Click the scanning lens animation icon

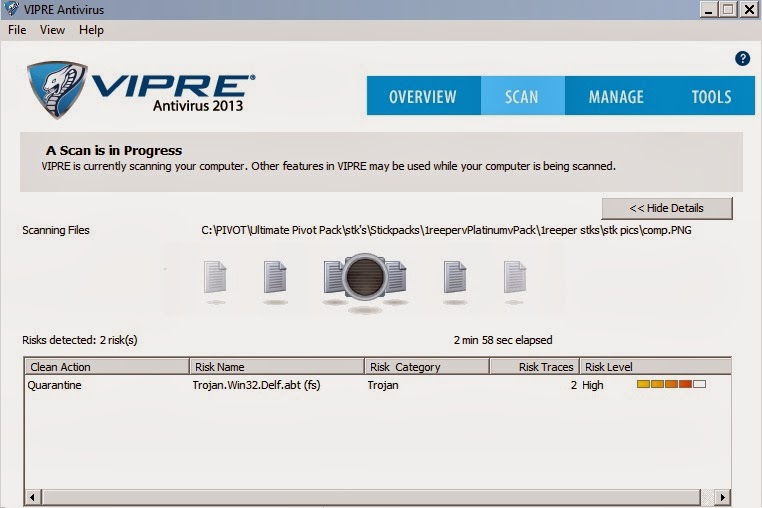365,276
